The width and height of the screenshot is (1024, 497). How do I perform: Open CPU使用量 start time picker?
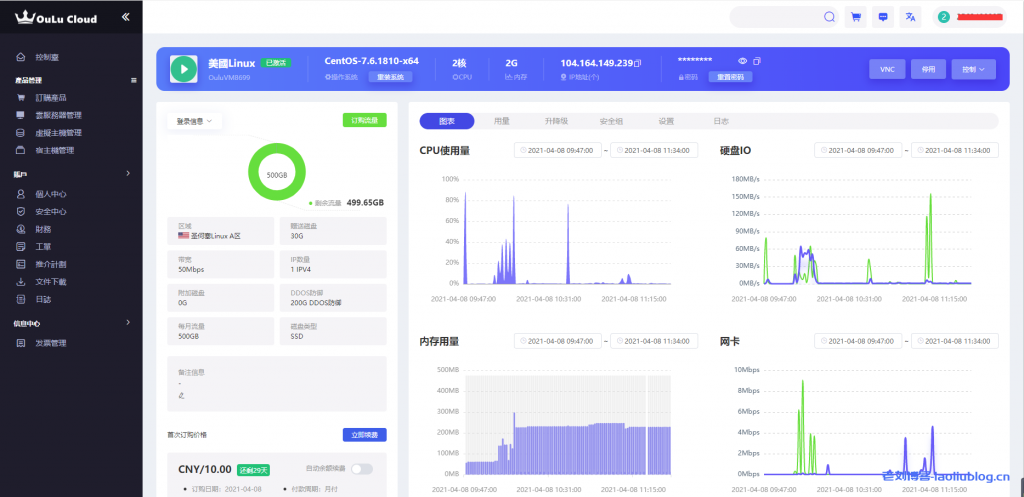(x=558, y=150)
